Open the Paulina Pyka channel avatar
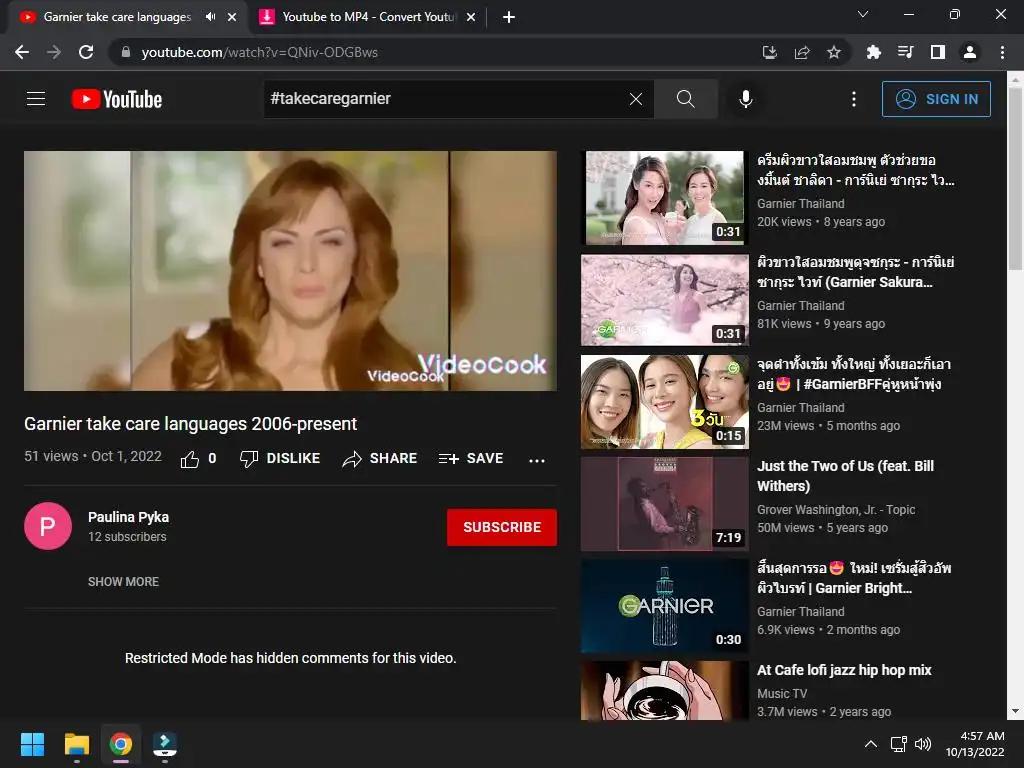1024x768 pixels. 48,526
